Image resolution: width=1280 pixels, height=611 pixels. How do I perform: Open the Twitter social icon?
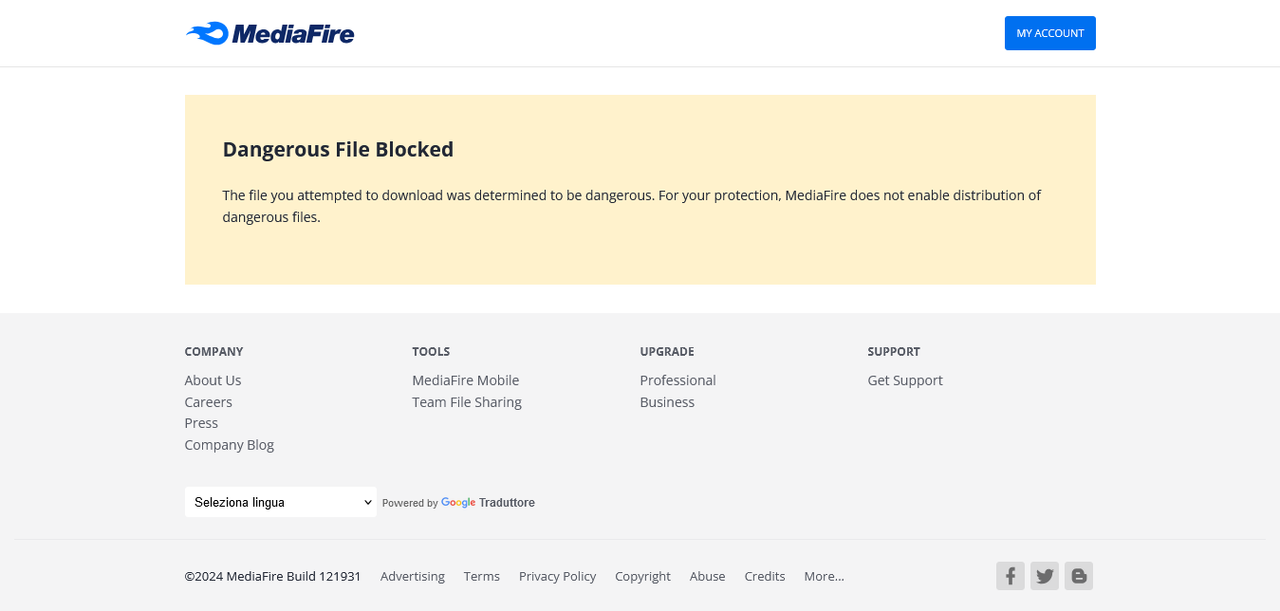[1044, 576]
